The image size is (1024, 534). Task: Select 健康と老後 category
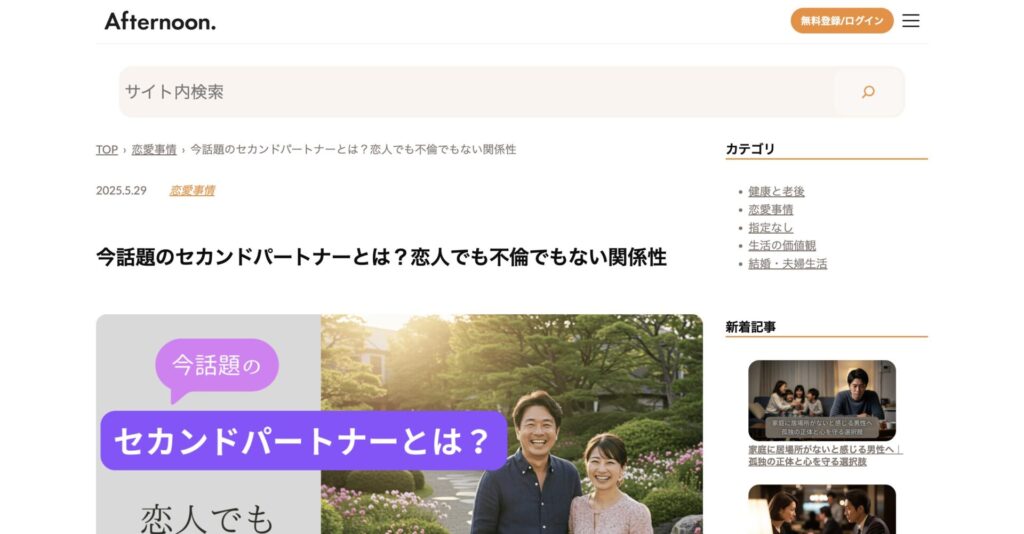pos(776,191)
